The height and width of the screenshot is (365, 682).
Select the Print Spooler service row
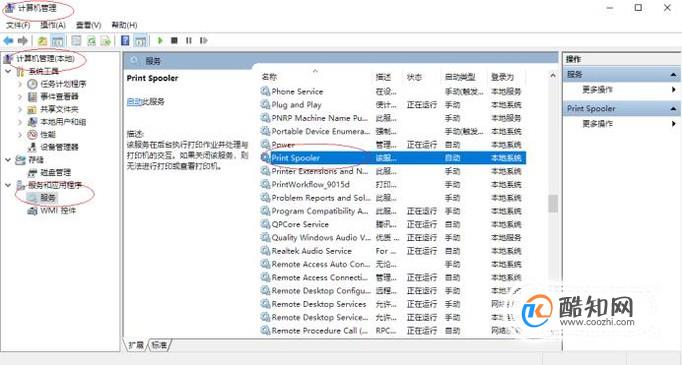[x=393, y=158]
